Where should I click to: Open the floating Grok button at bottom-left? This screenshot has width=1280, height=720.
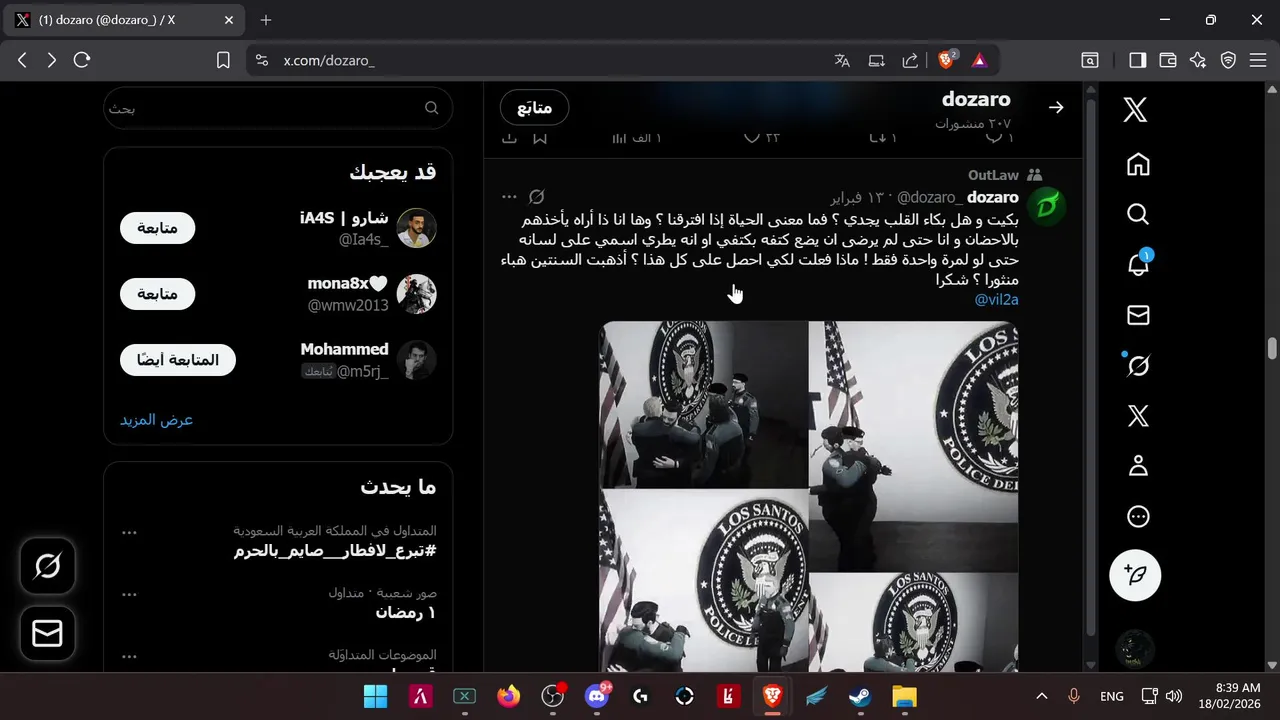point(47,566)
